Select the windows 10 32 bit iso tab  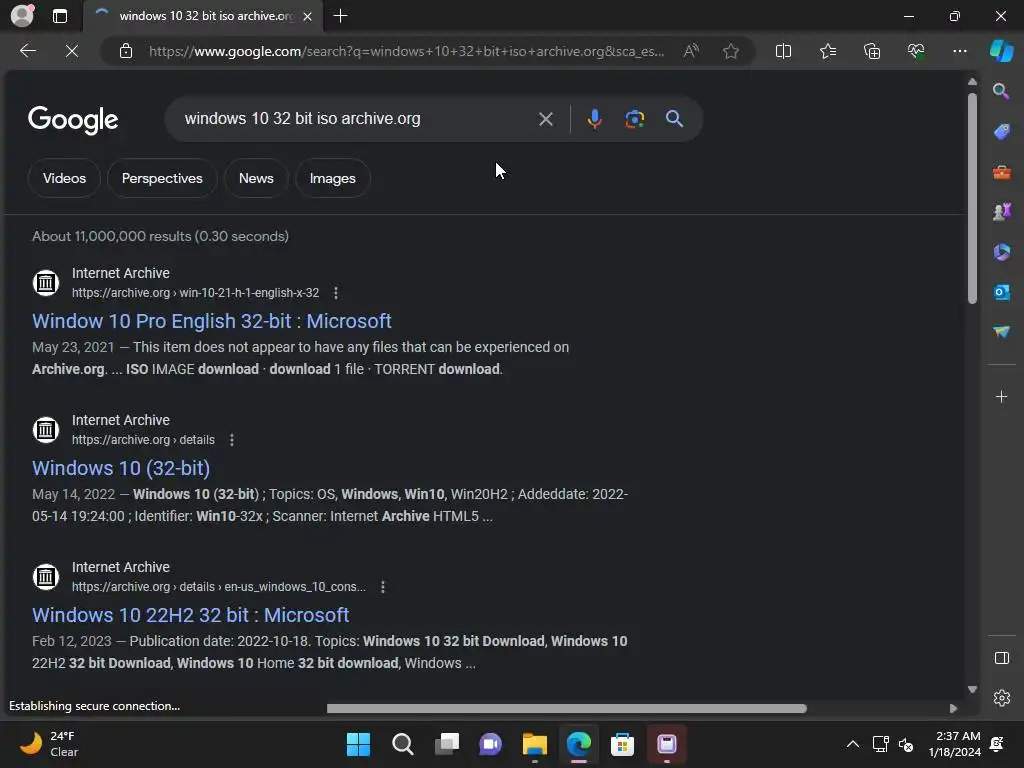point(203,16)
